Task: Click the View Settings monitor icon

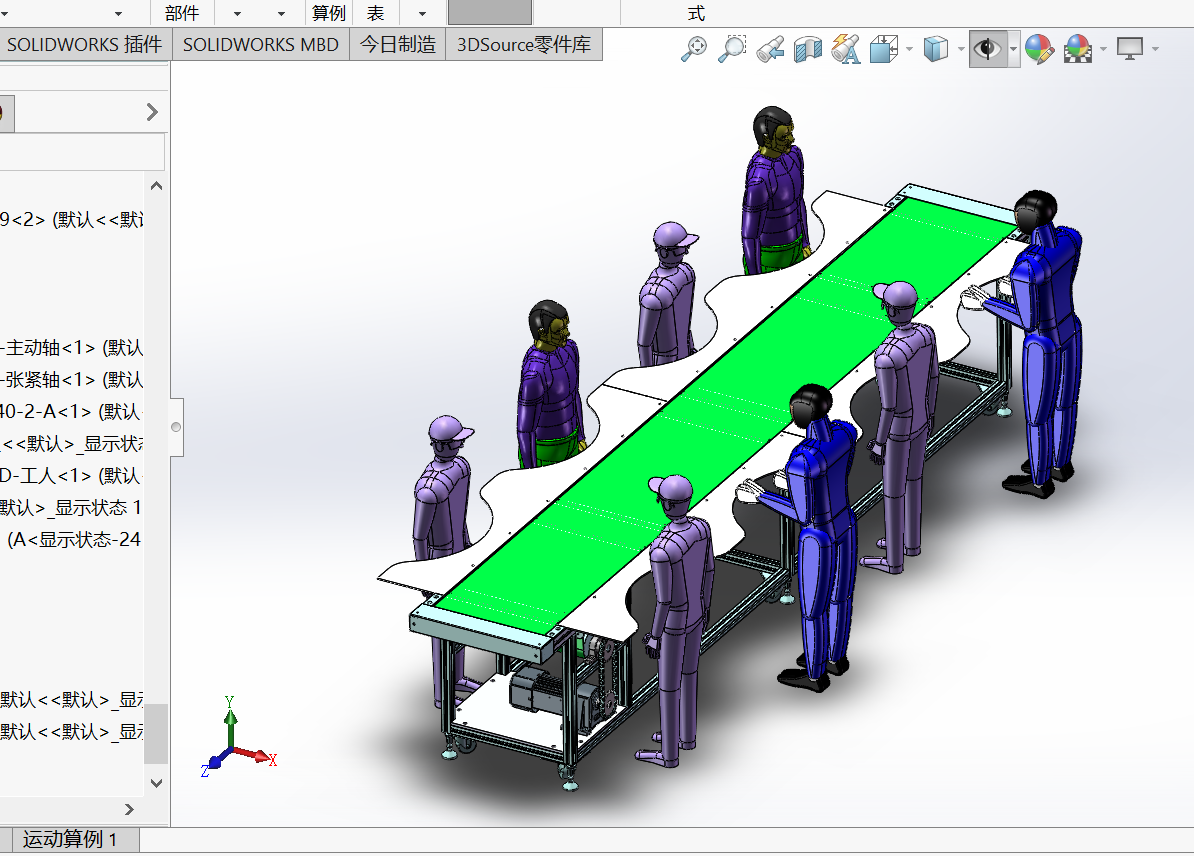Action: click(1130, 49)
